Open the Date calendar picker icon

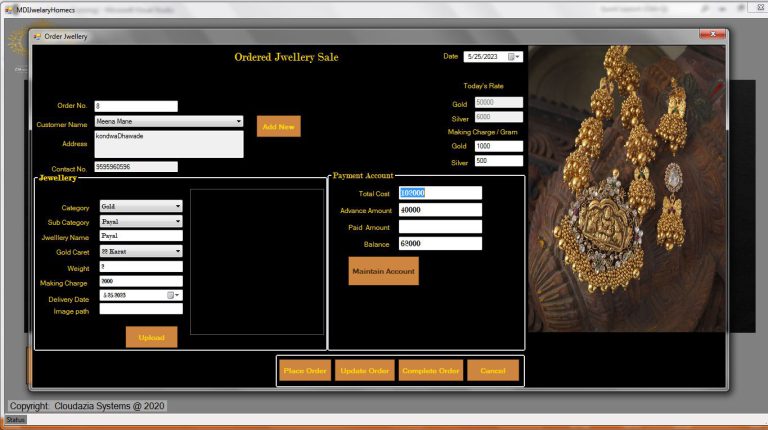tap(512, 57)
